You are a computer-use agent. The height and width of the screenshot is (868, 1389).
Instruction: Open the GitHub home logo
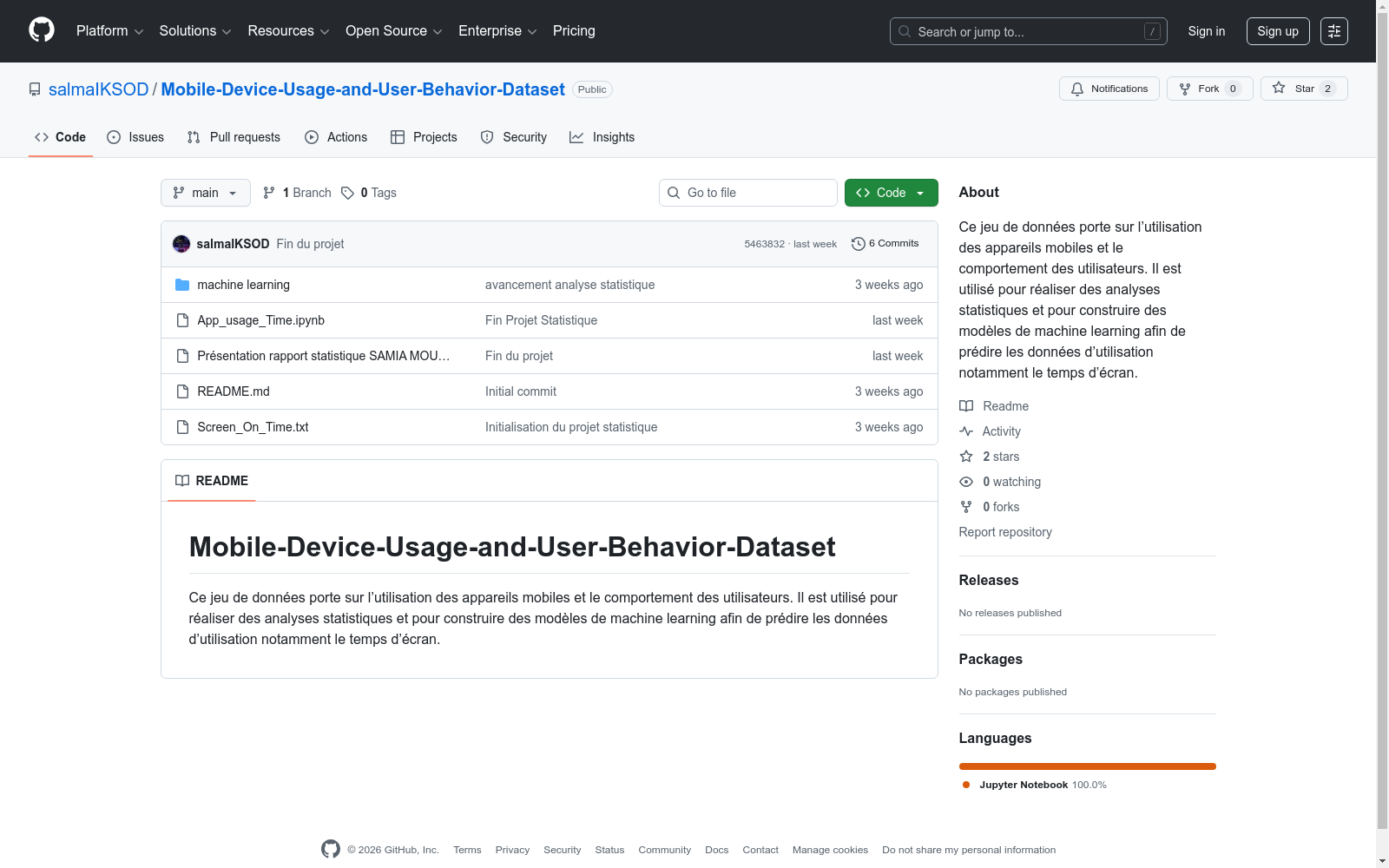[x=42, y=30]
